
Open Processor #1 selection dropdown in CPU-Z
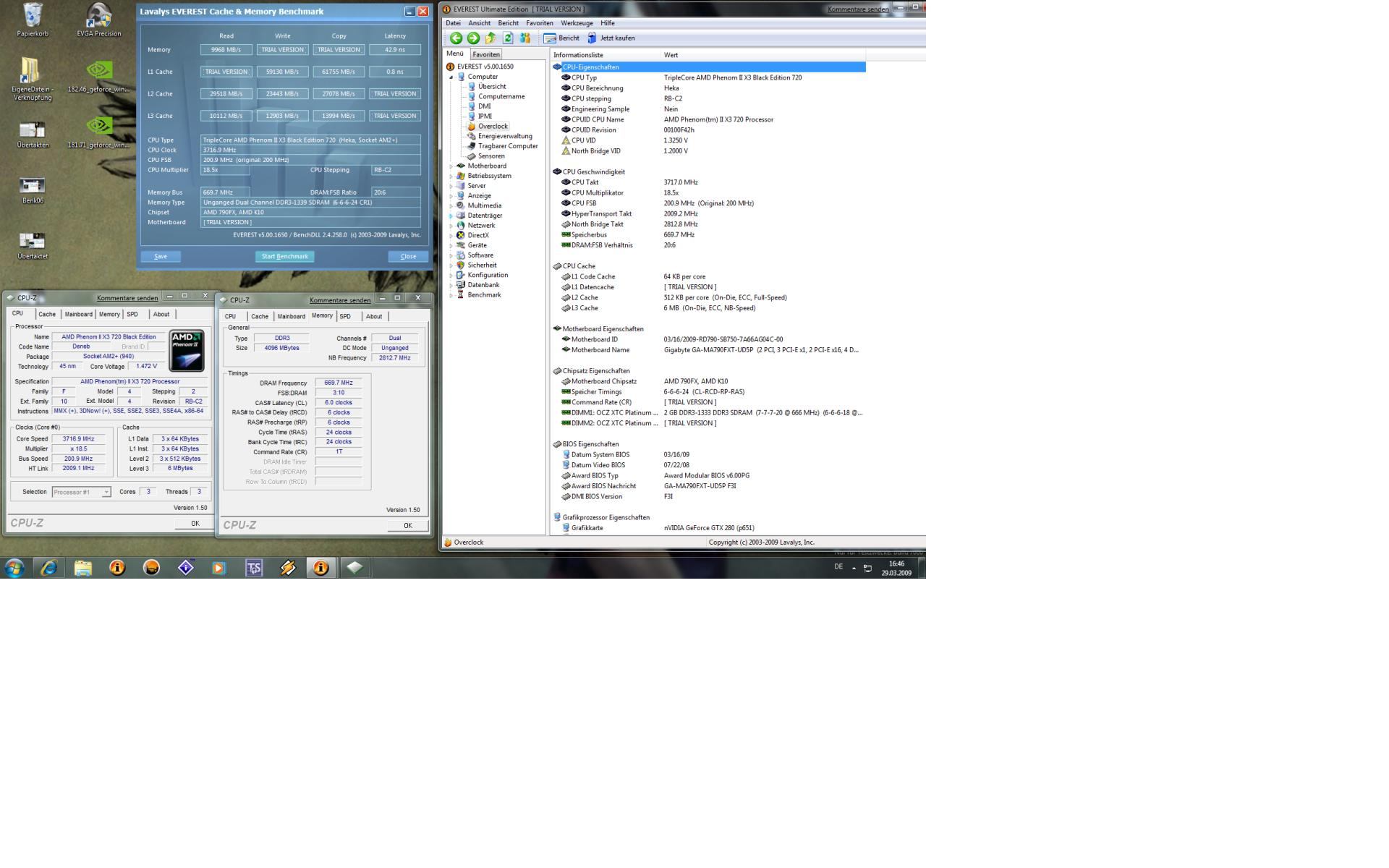(x=106, y=492)
